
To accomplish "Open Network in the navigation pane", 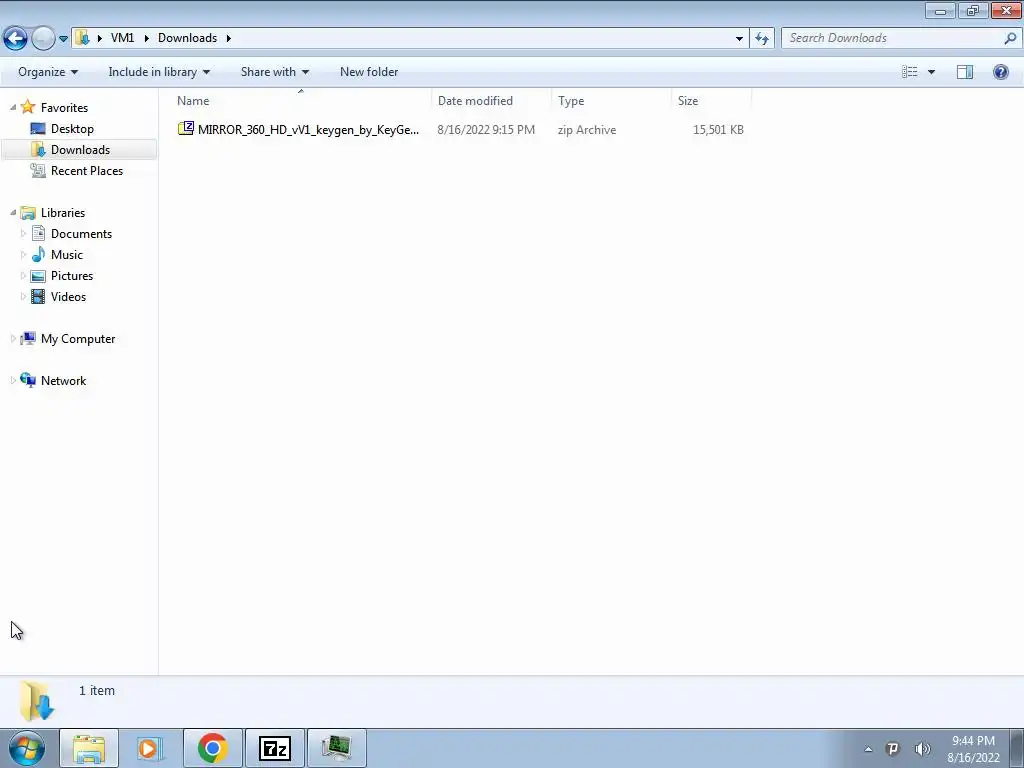I will coord(63,381).
